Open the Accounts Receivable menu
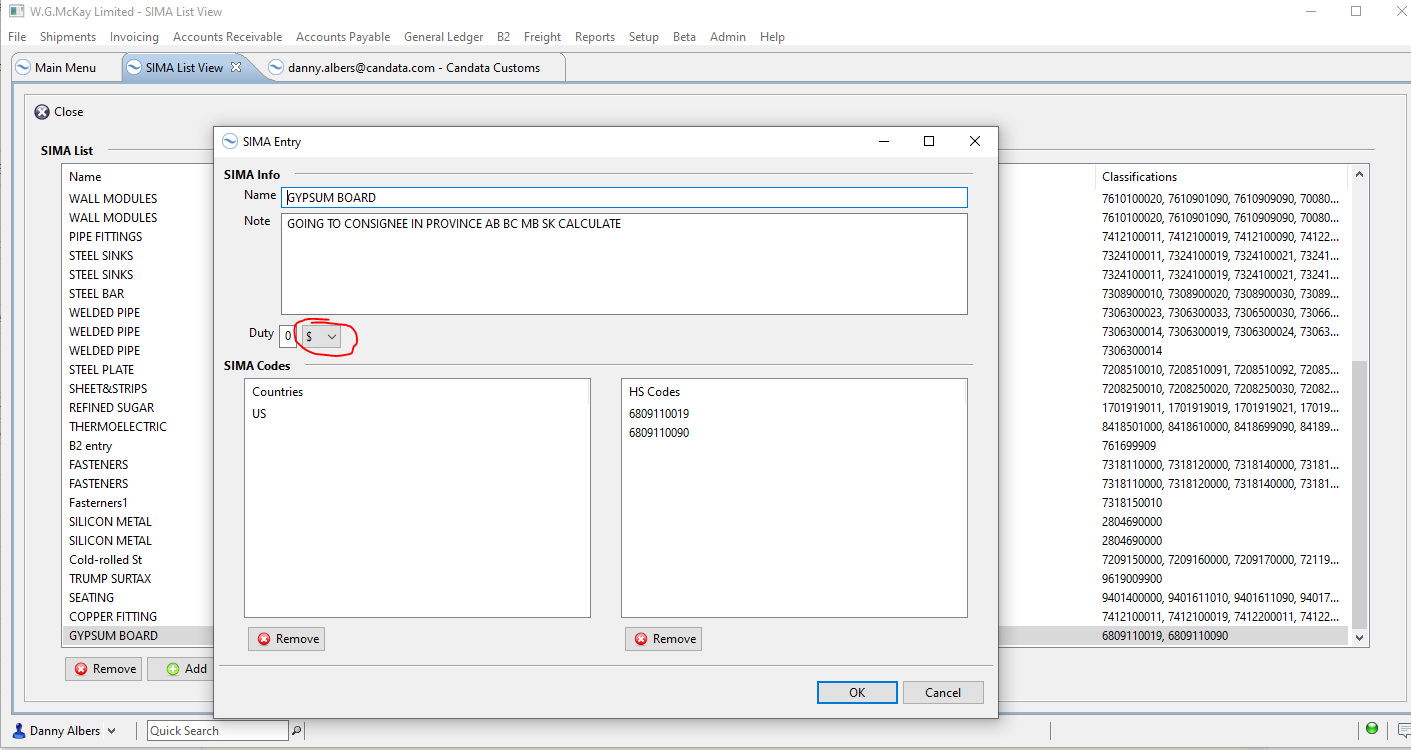The height and width of the screenshot is (750, 1411). [x=227, y=37]
